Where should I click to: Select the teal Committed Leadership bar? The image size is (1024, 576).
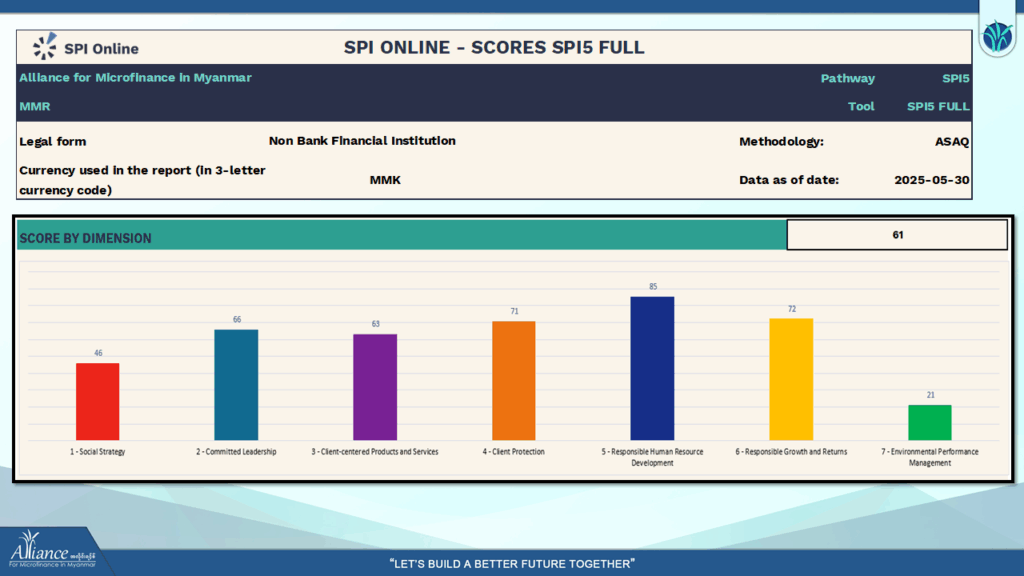pos(236,384)
